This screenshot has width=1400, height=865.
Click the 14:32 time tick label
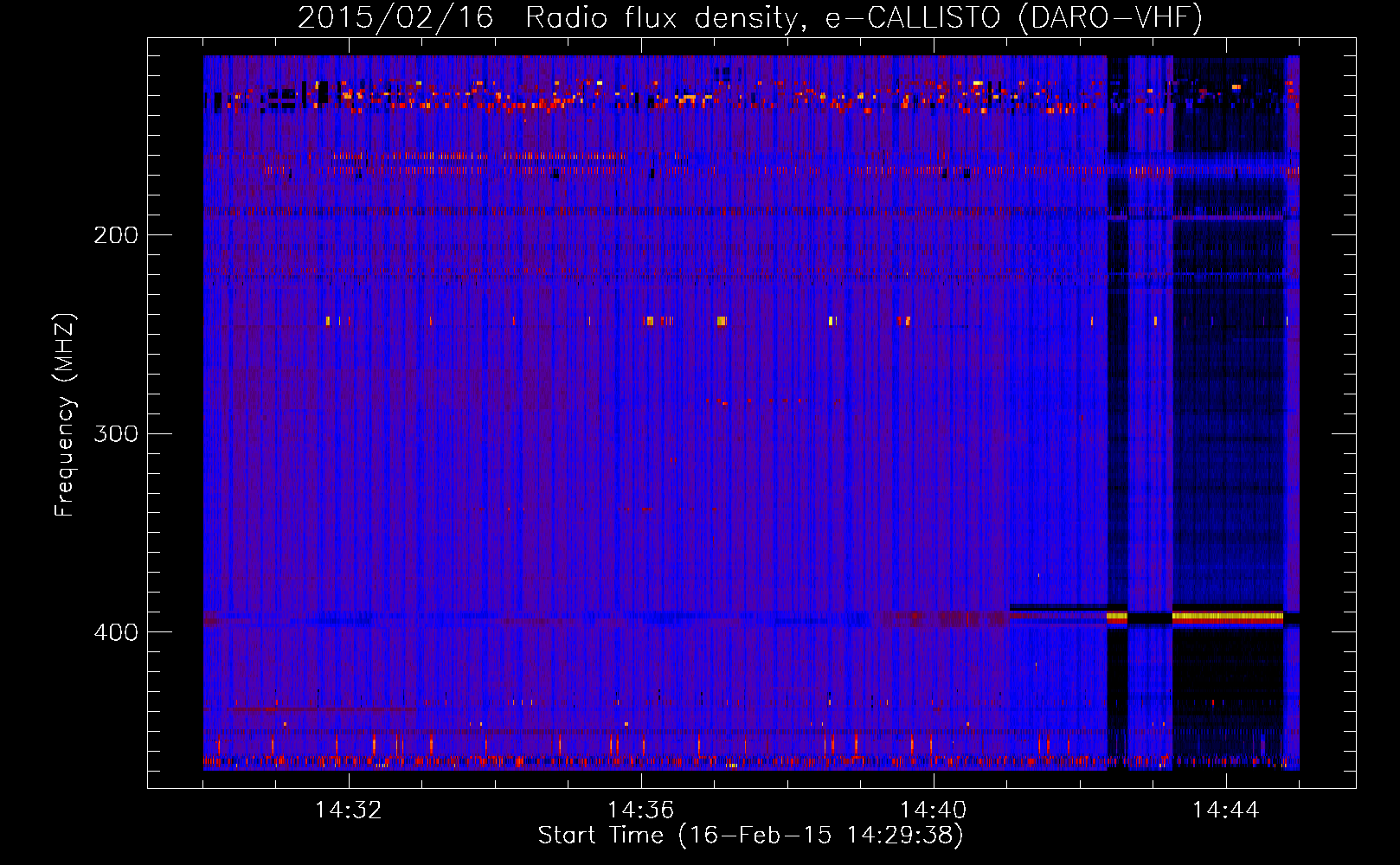[348, 811]
